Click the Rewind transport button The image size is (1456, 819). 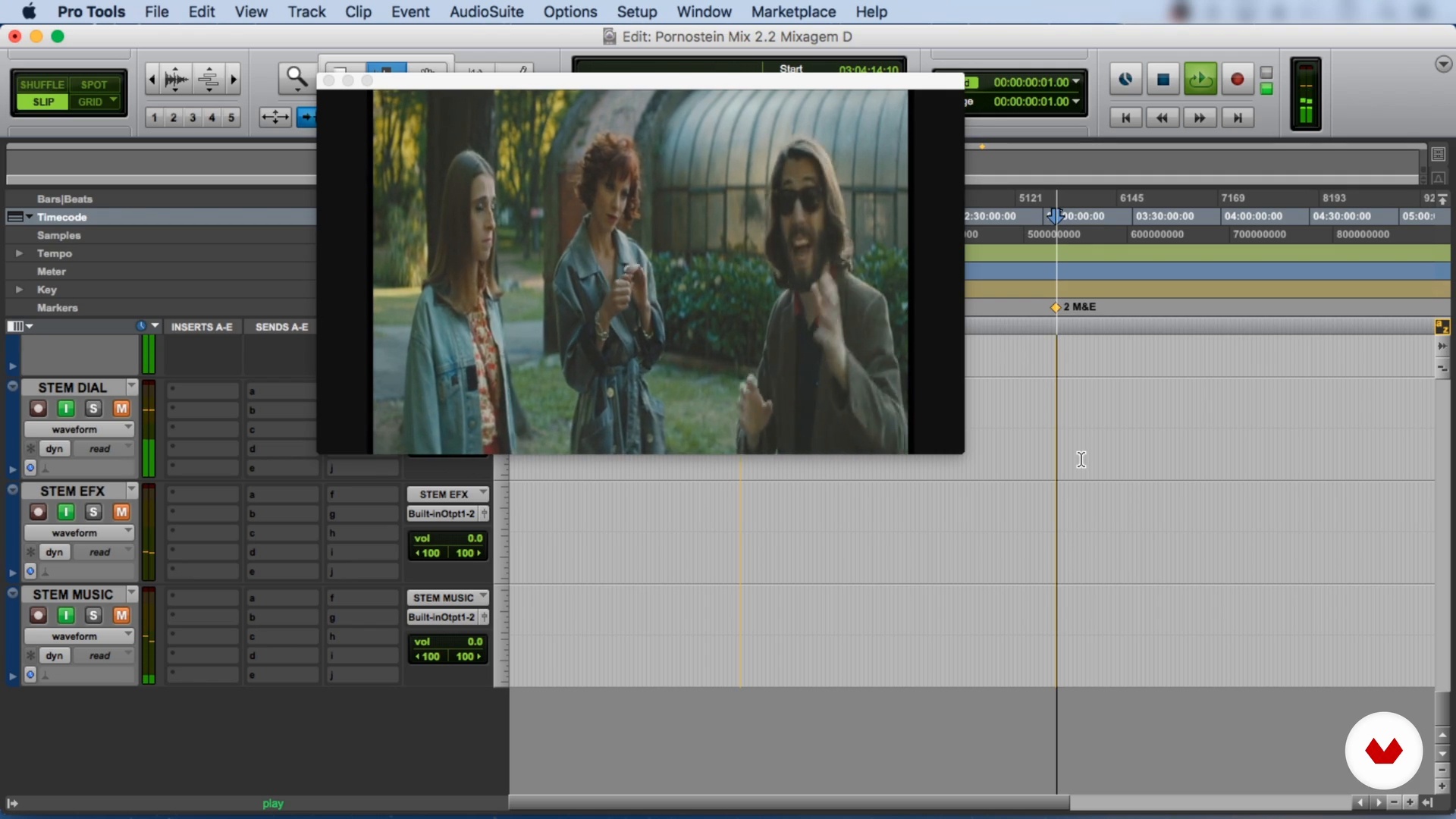[x=1163, y=118]
